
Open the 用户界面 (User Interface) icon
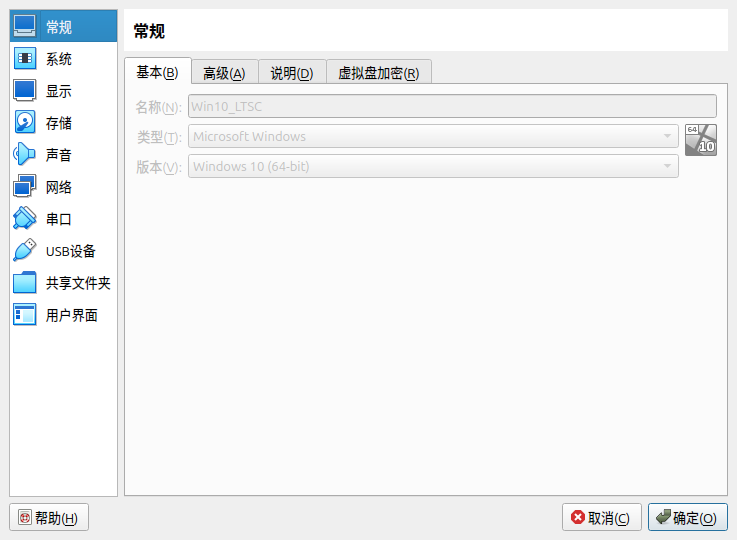click(25, 315)
